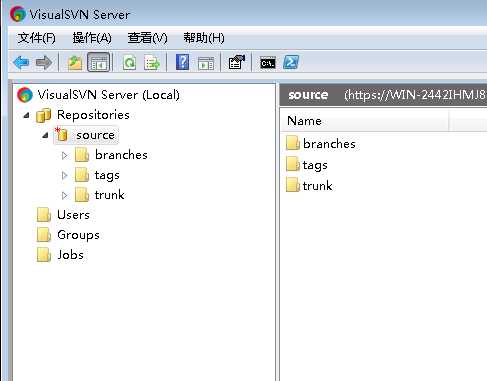
Task: Open the 查看(V) menu
Action: coord(148,38)
